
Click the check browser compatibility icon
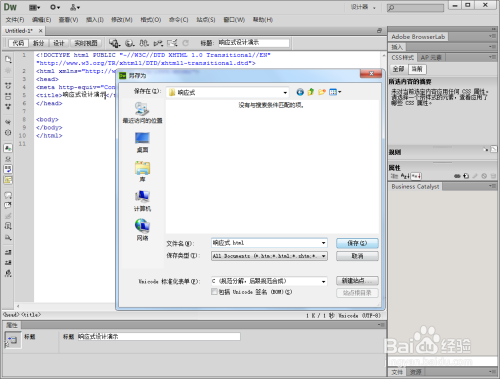point(158,43)
